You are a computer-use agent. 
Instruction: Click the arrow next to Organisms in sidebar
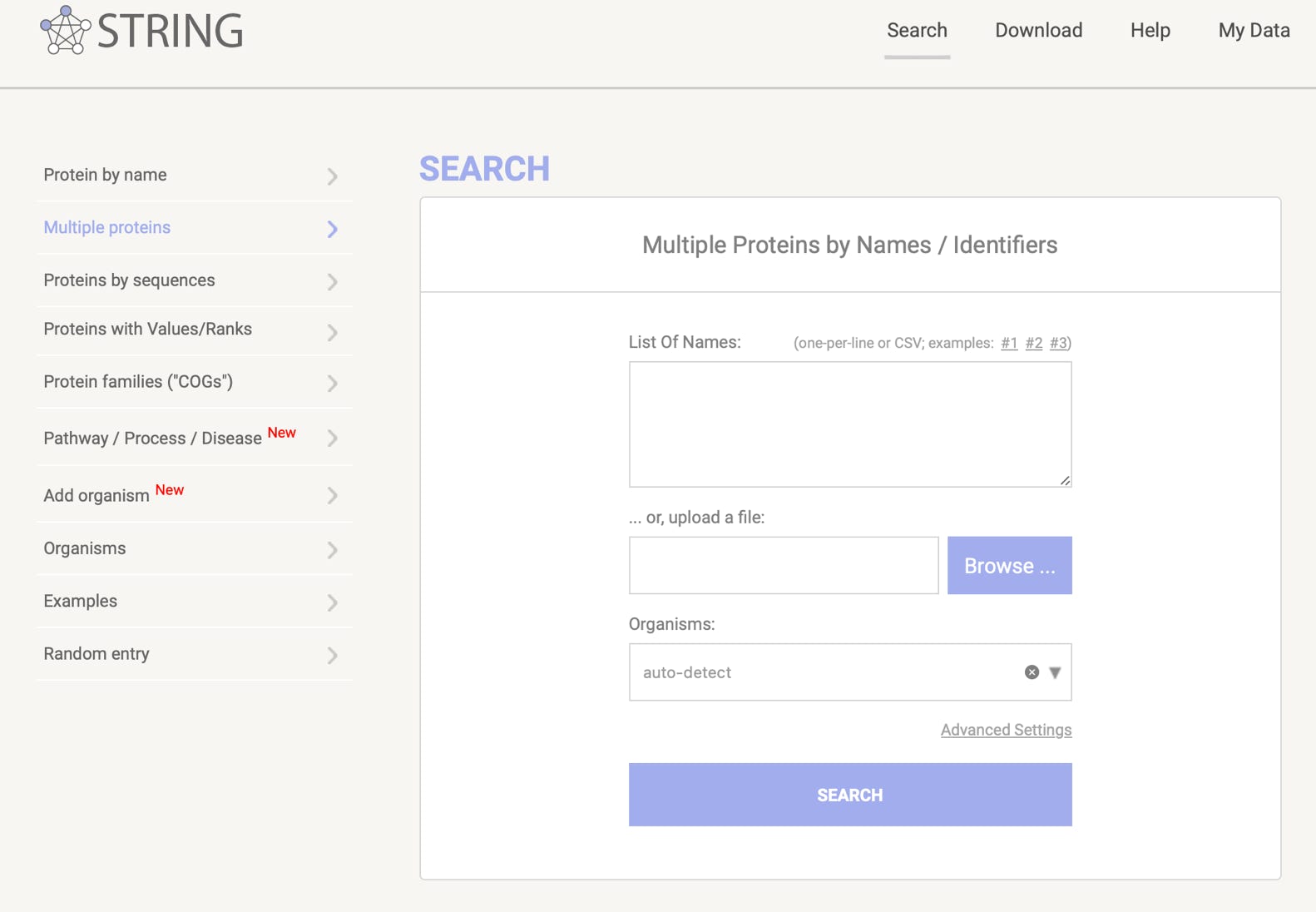click(332, 550)
